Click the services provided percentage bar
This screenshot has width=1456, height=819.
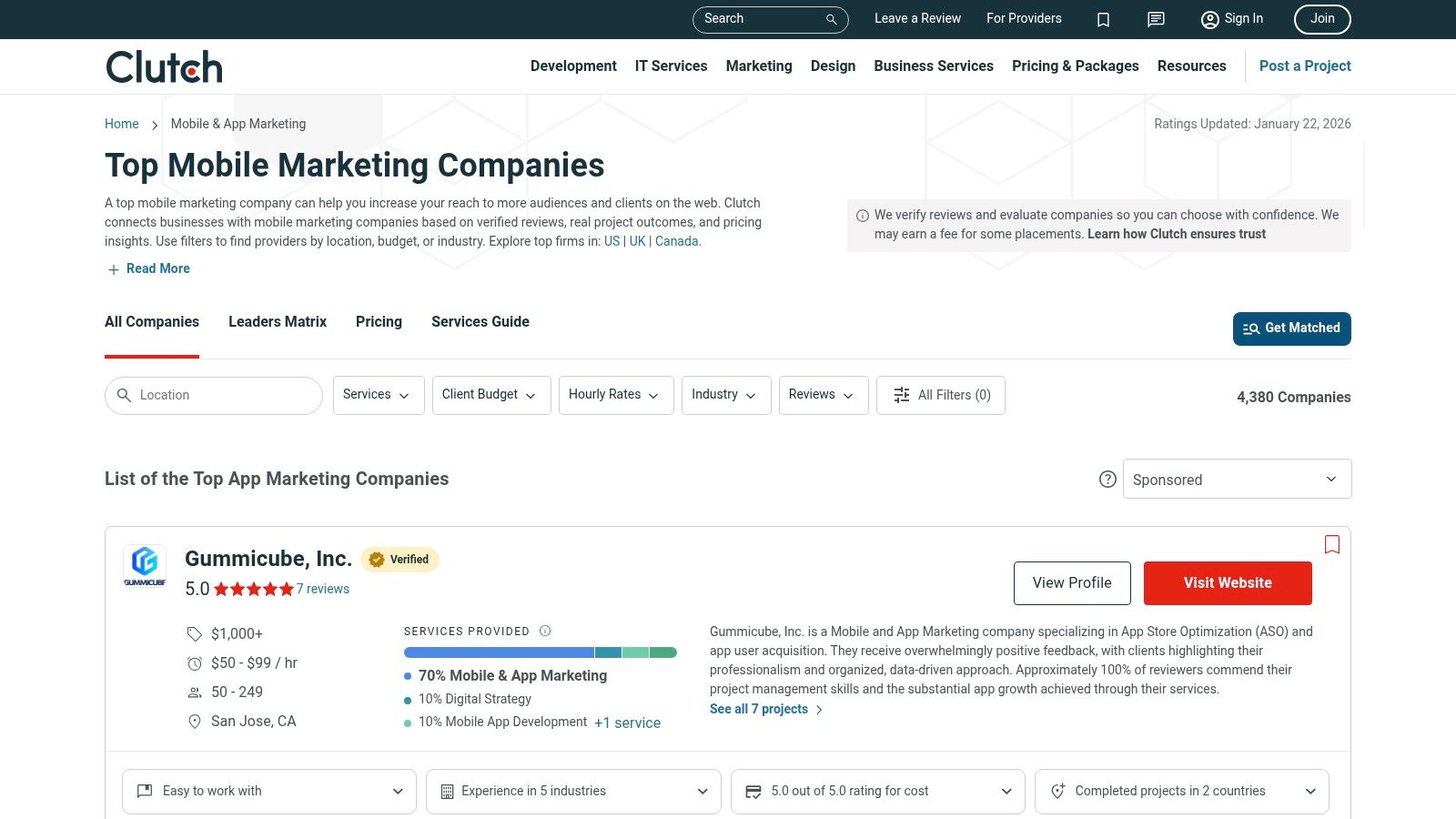point(541,652)
